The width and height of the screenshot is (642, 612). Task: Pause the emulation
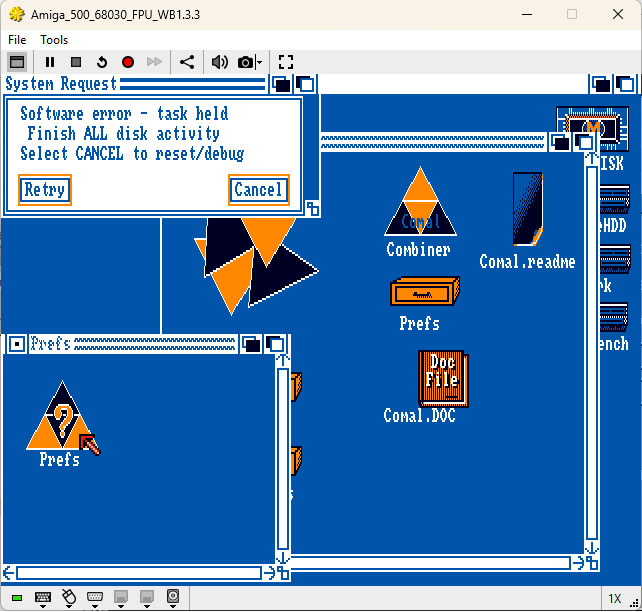[50, 62]
